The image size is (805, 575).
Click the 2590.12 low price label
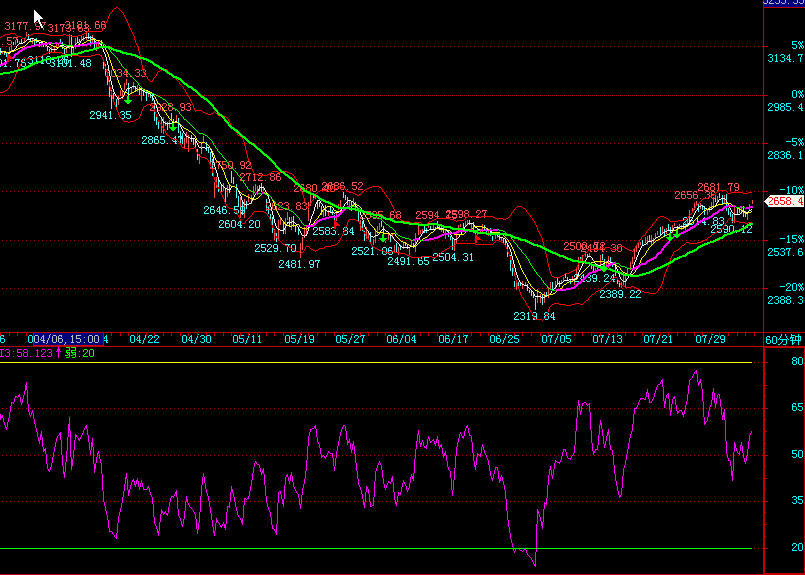click(x=731, y=229)
